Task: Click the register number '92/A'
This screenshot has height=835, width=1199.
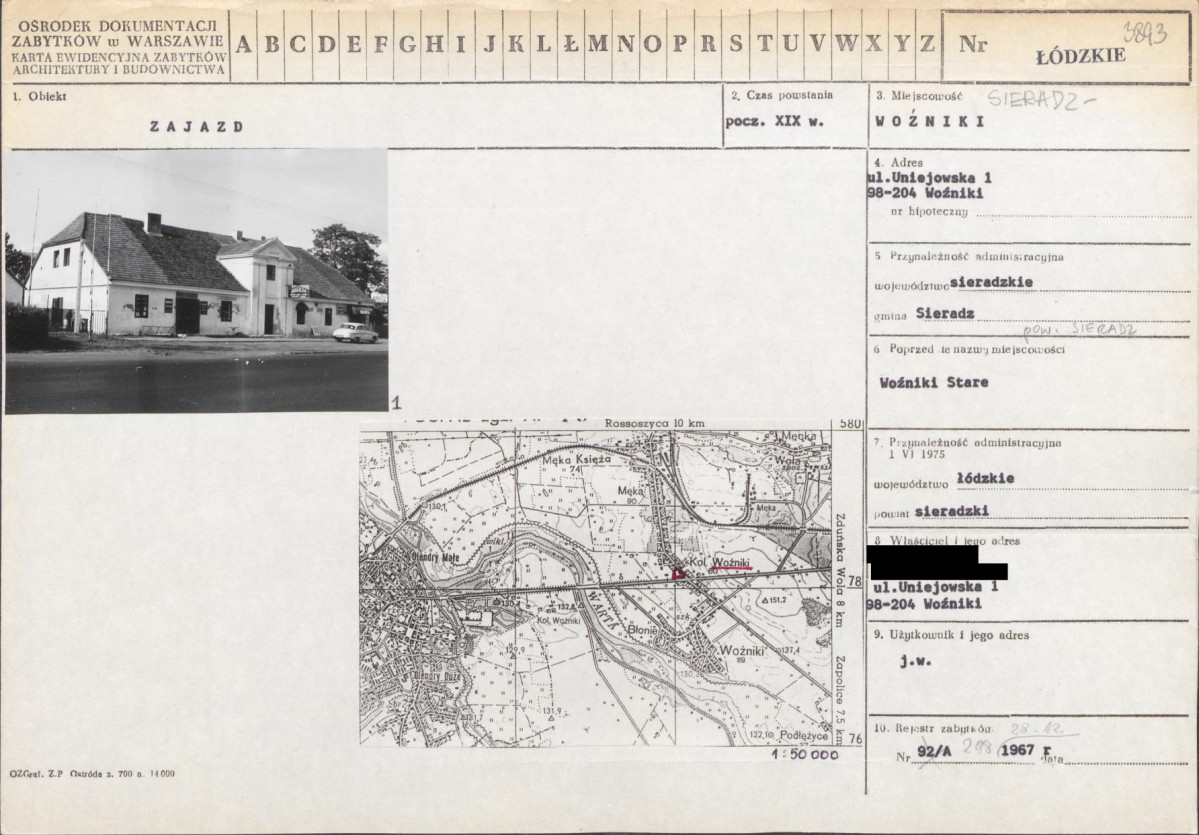Action: pyautogui.click(x=934, y=751)
